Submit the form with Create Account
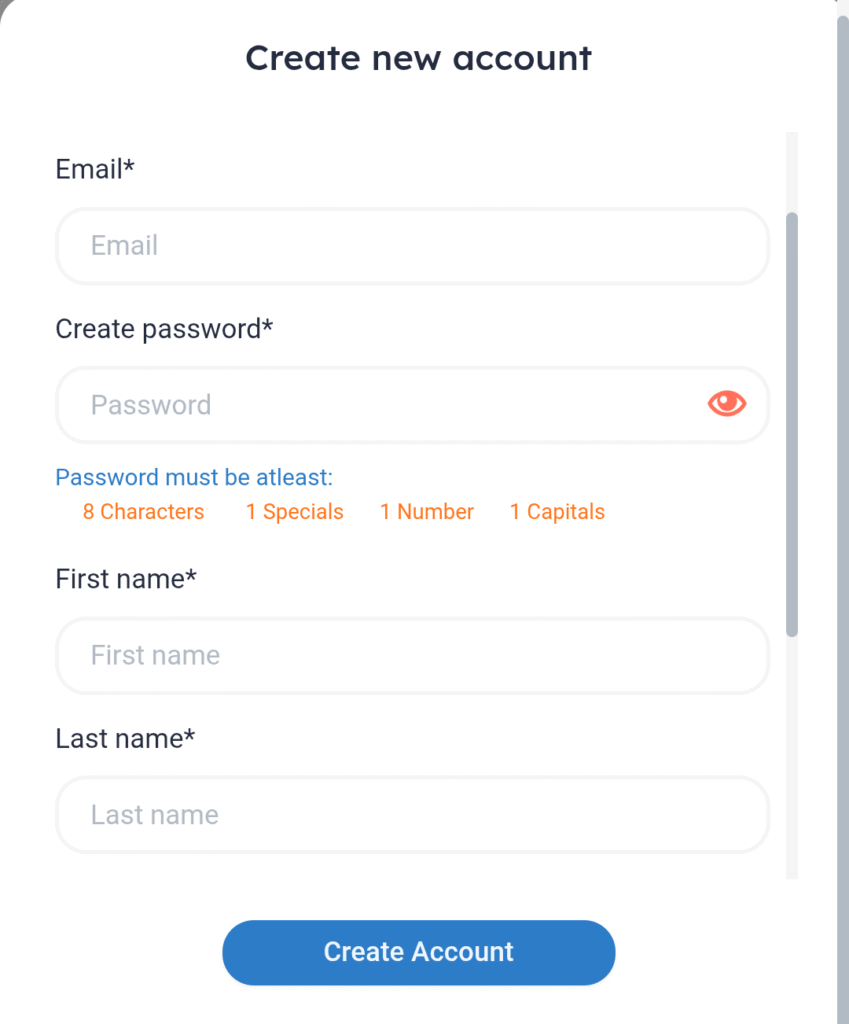The height and width of the screenshot is (1024, 849). pyautogui.click(x=419, y=952)
